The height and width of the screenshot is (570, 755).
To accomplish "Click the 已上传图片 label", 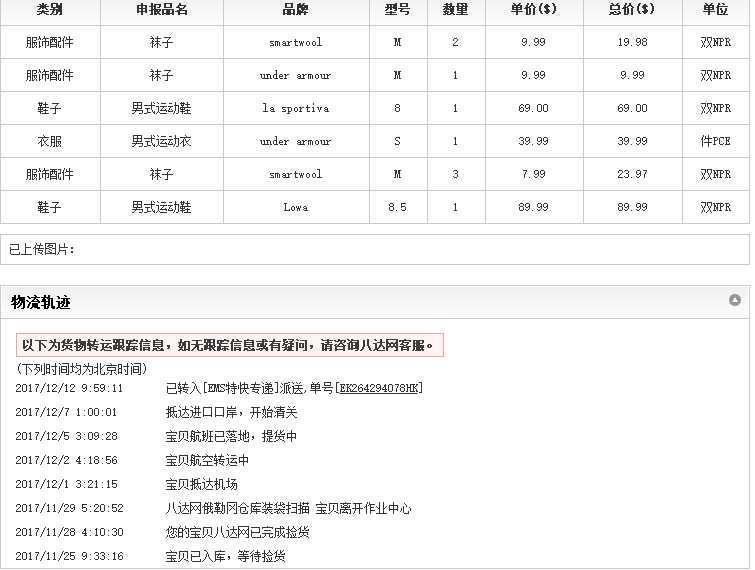I will tap(42, 249).
